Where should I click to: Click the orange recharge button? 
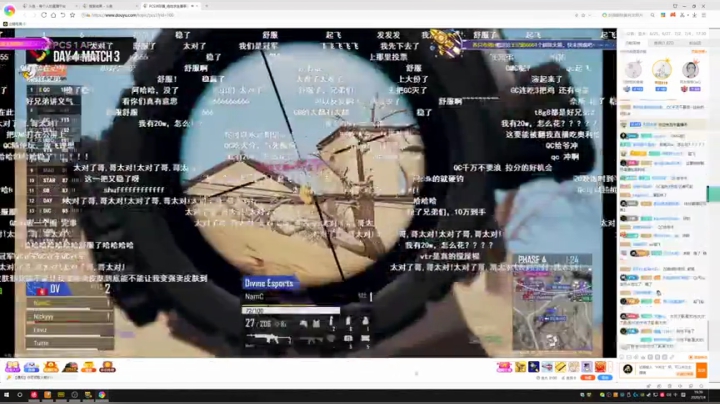[x=588, y=377]
